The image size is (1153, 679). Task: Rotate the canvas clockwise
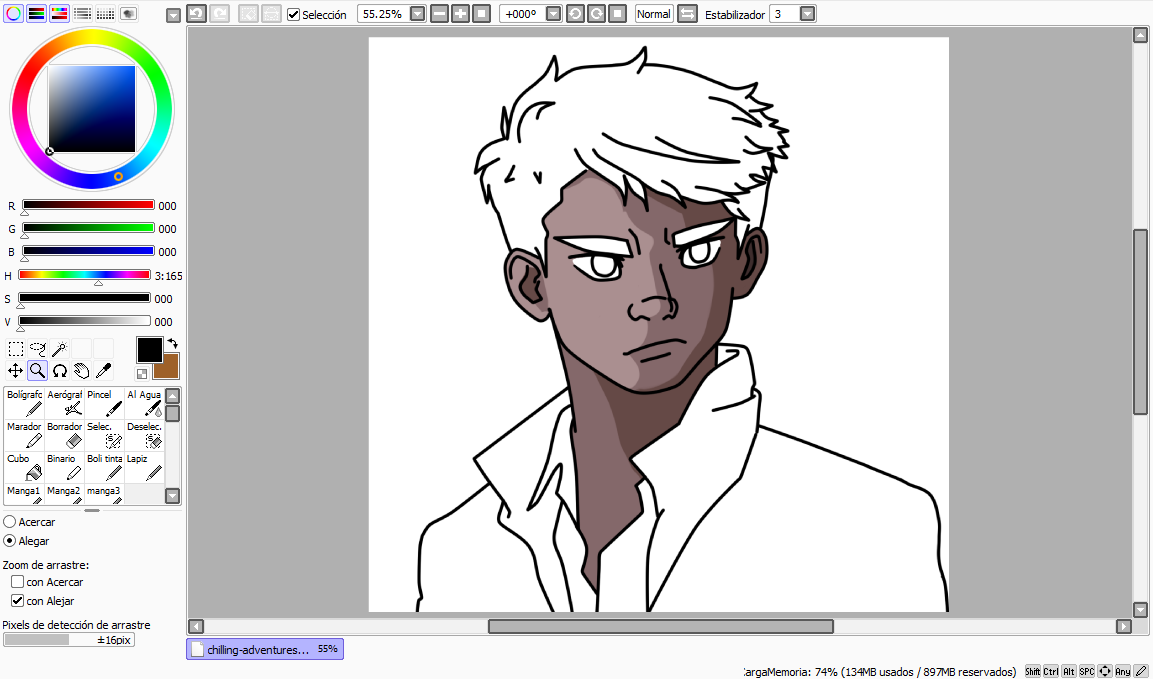tap(596, 14)
